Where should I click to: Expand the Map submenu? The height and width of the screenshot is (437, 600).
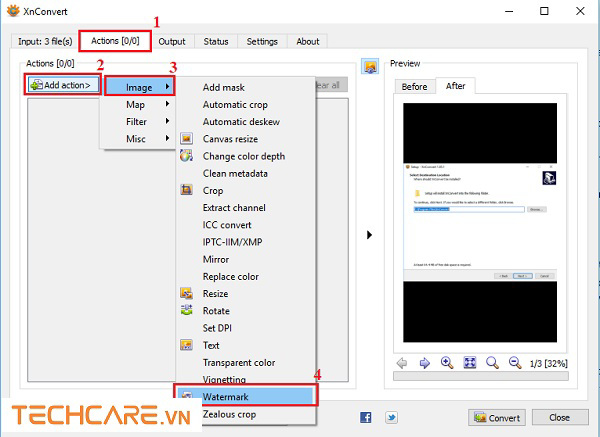coord(139,104)
